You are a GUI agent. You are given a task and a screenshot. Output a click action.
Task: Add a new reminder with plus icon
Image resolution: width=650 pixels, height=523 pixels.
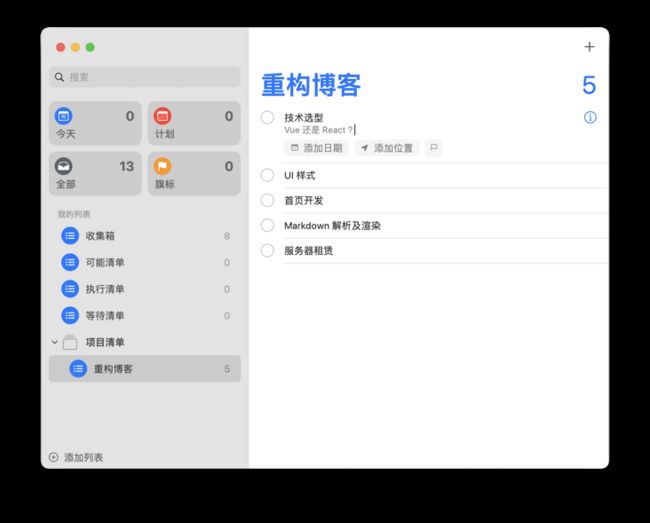click(589, 46)
